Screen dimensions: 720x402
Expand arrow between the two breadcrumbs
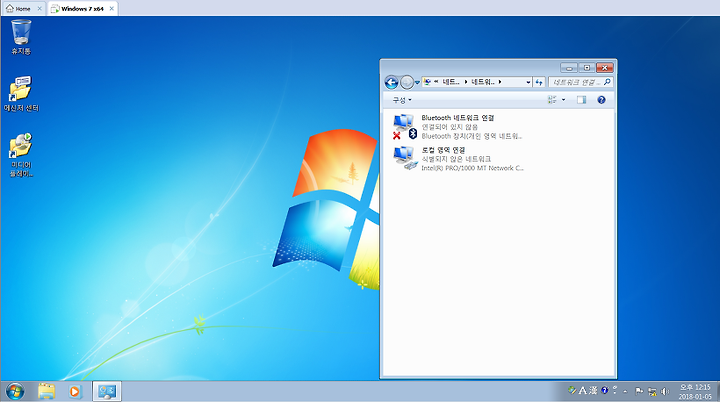pyautogui.click(x=466, y=82)
